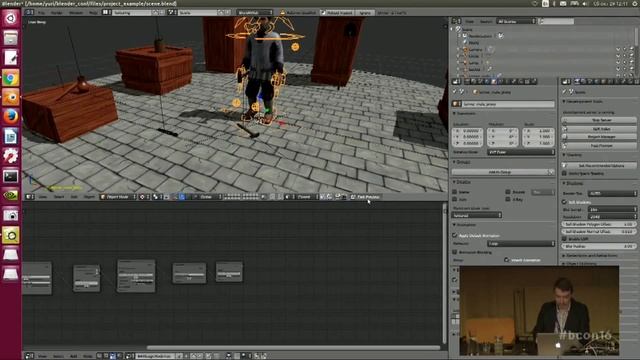Screen dimensions: 640x360
Task: Open the Render properties tab in left properties panel
Action: click(x=467, y=82)
